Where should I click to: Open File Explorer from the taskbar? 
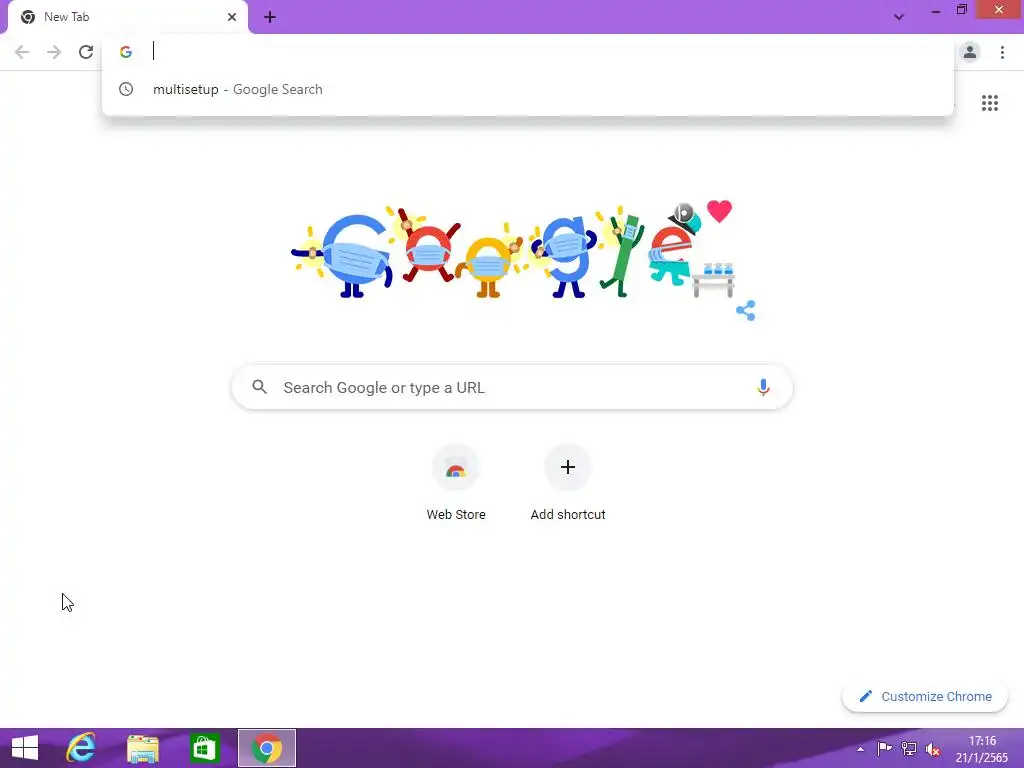pos(143,748)
